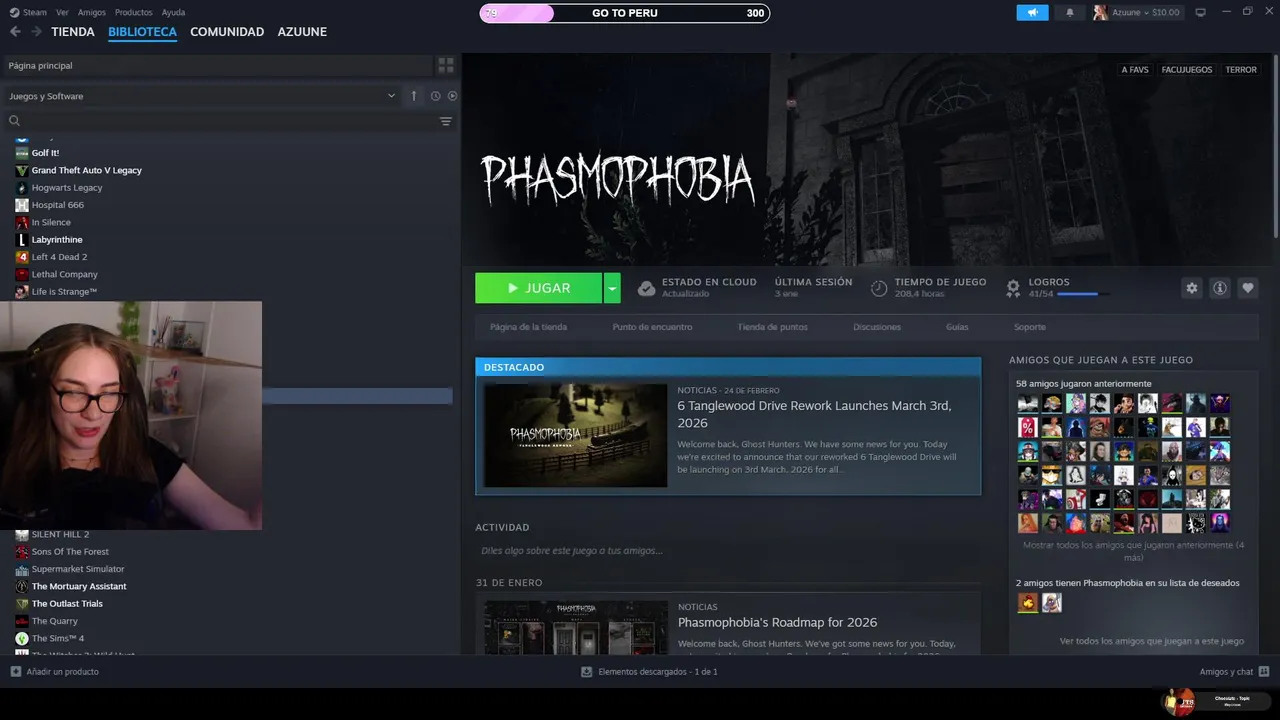Launch Phasmophobia with the Jugar button
The height and width of the screenshot is (720, 1280).
pyautogui.click(x=539, y=288)
